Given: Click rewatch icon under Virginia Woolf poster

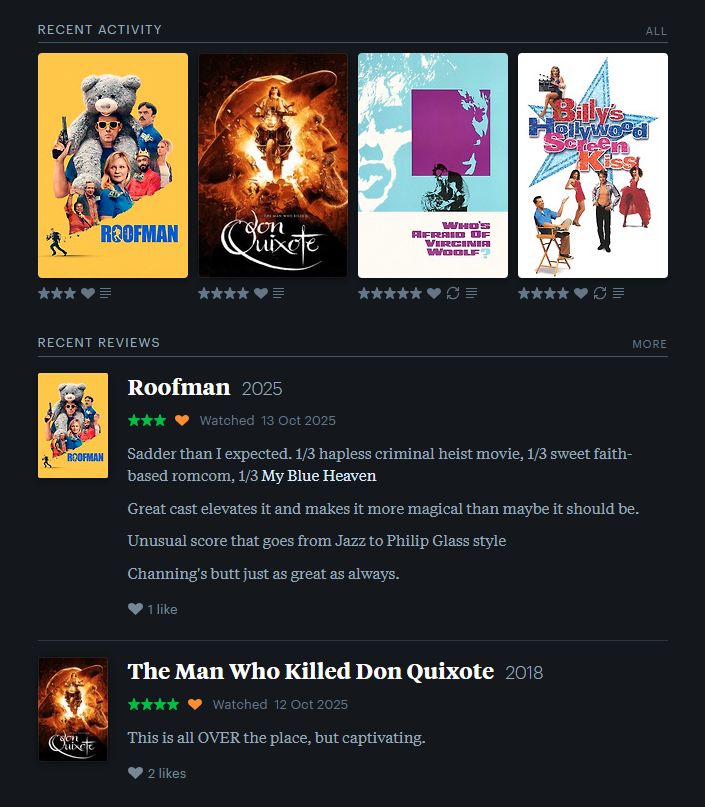Looking at the screenshot, I should pyautogui.click(x=453, y=293).
